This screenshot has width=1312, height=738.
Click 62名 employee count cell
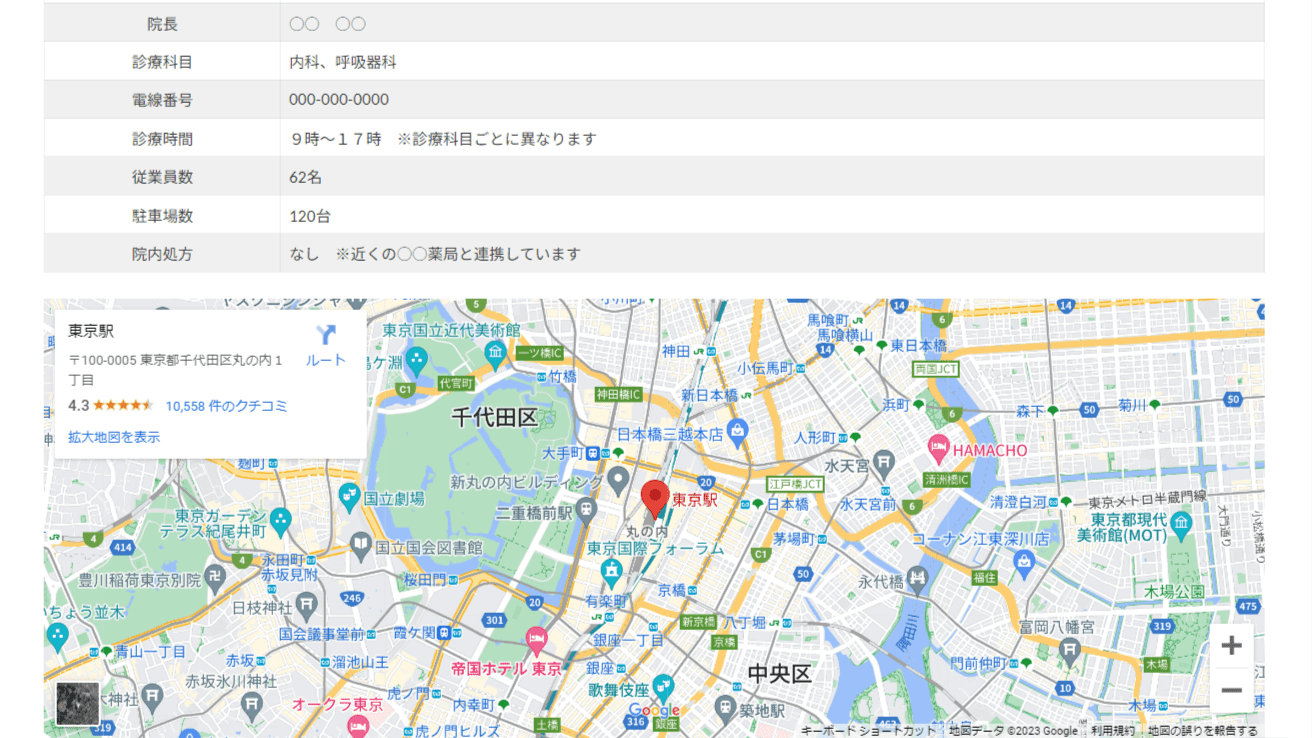click(772, 177)
